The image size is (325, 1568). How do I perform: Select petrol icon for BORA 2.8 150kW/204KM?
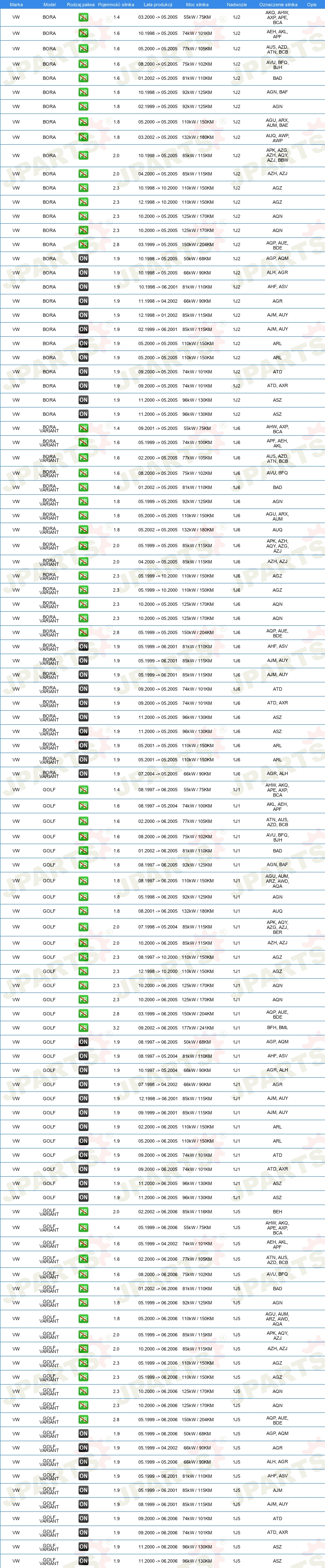click(84, 244)
